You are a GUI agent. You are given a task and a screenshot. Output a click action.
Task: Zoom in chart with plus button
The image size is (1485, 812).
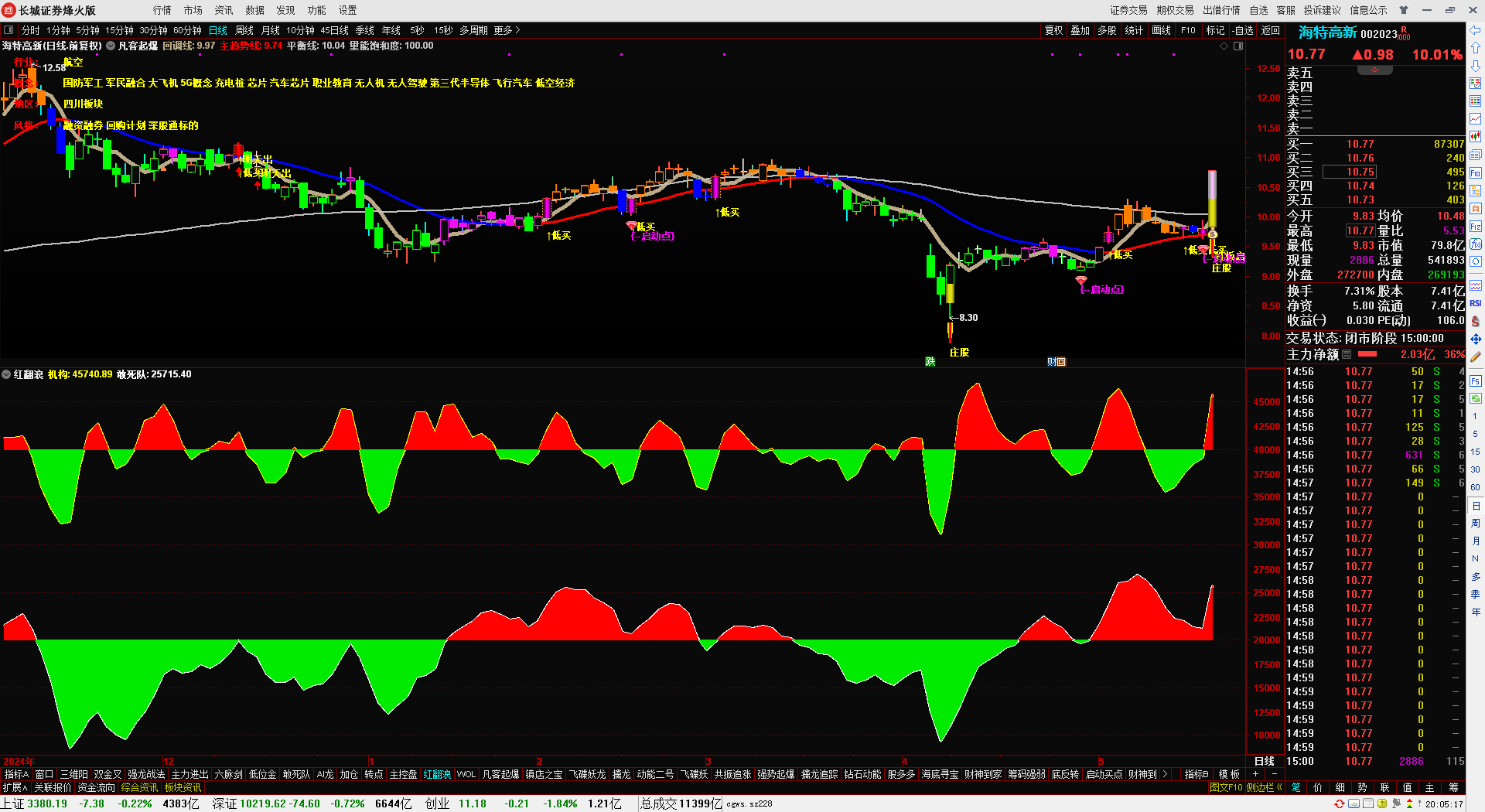point(1255,774)
